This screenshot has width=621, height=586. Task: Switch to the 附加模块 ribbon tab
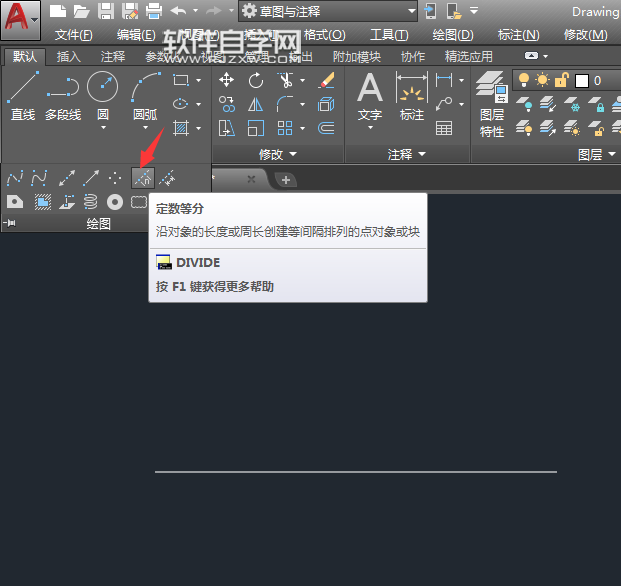click(356, 57)
